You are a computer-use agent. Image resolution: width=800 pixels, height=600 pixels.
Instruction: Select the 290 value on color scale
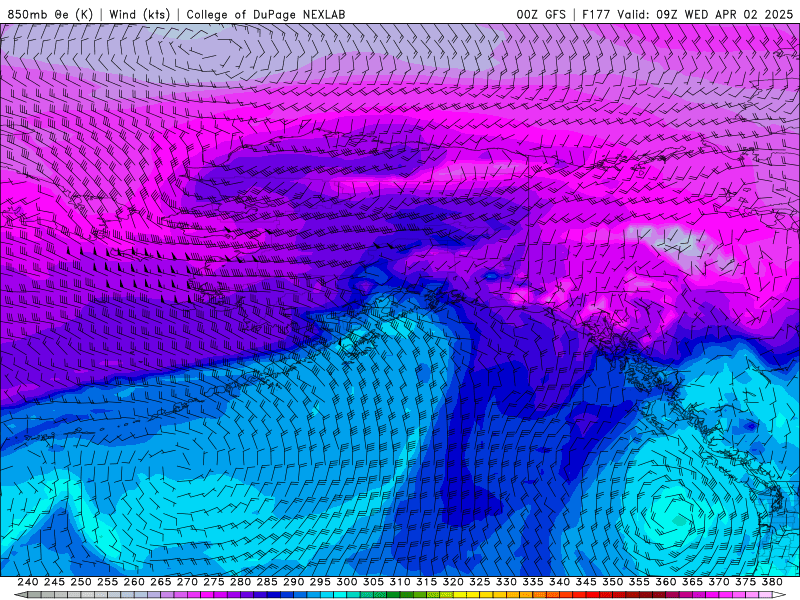pos(293,582)
